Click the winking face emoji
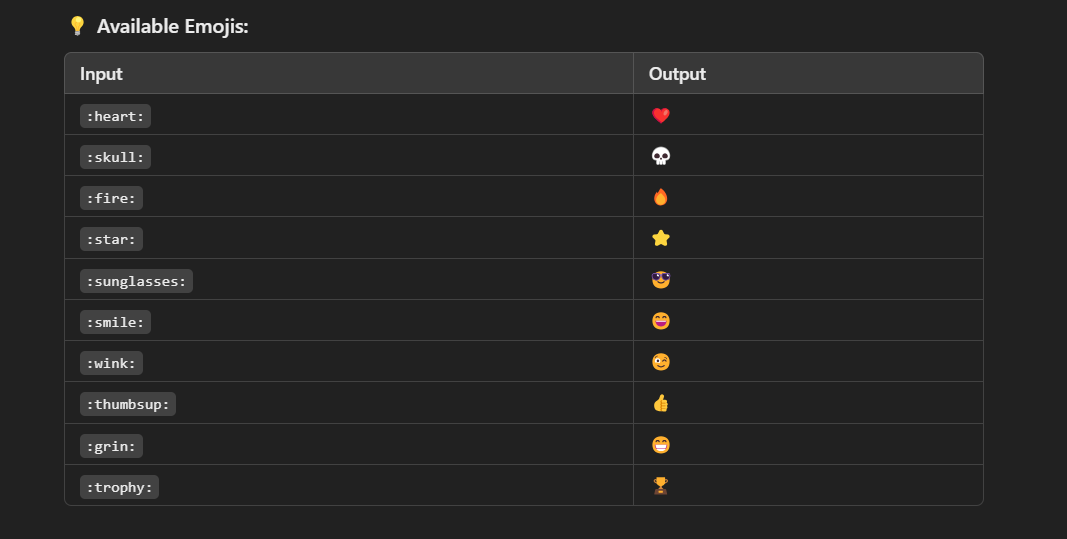The width and height of the screenshot is (1067, 539). (x=661, y=362)
